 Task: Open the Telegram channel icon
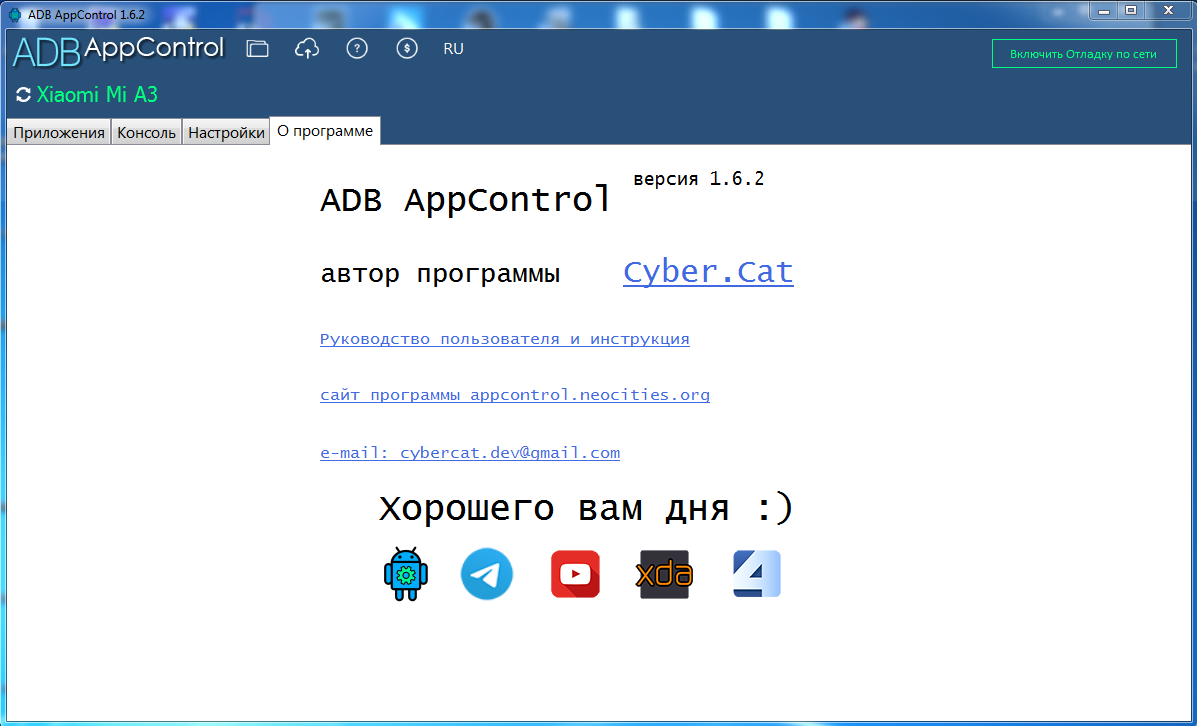(x=487, y=574)
